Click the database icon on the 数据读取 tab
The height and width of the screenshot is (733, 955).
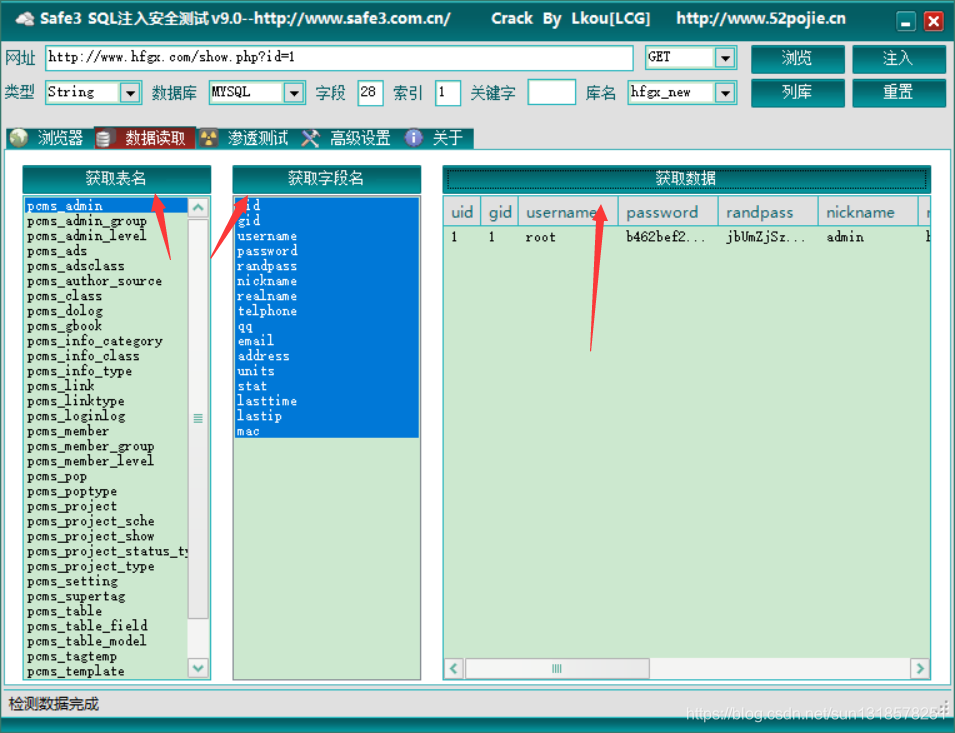click(x=104, y=139)
